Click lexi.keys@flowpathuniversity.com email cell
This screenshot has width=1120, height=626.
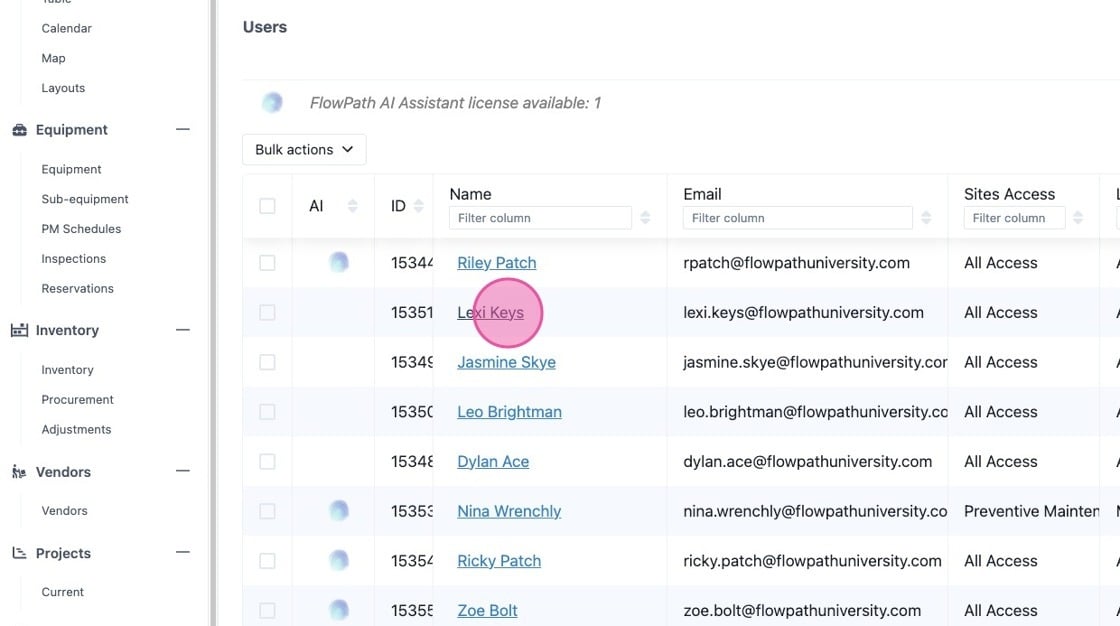[x=803, y=312]
